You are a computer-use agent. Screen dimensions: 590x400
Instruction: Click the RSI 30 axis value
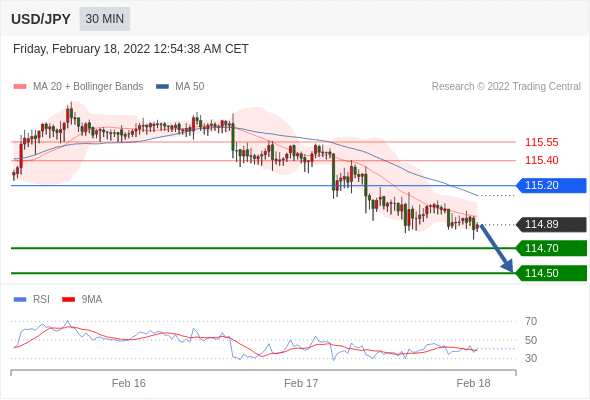tap(531, 358)
